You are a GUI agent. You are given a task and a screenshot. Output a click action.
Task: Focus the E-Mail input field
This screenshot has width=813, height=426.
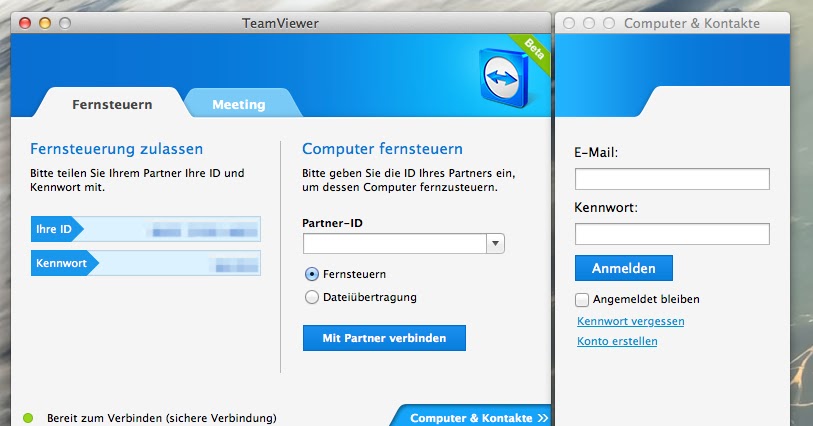coord(672,179)
